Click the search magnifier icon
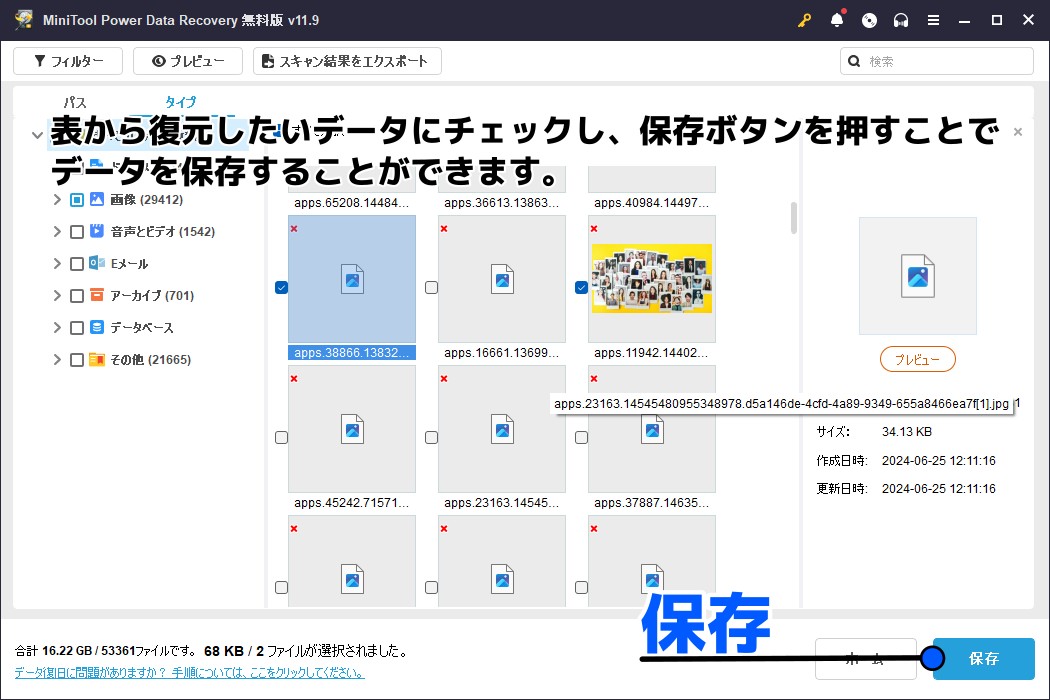The height and width of the screenshot is (700, 1050). point(854,61)
